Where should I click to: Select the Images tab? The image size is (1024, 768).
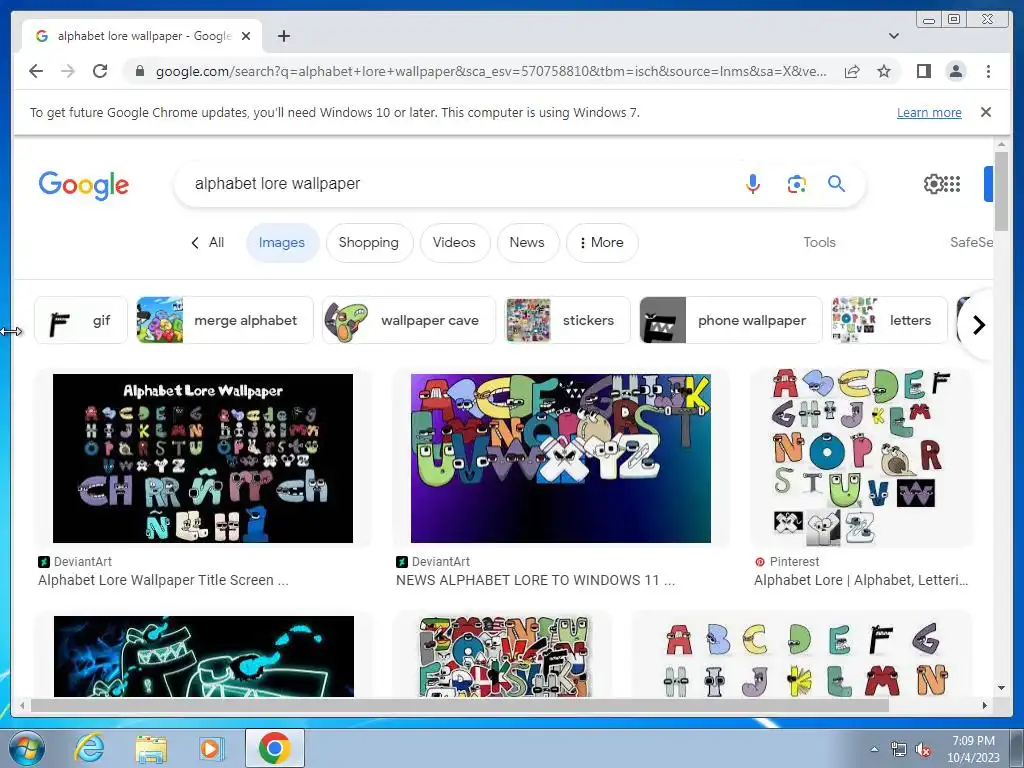pos(282,243)
